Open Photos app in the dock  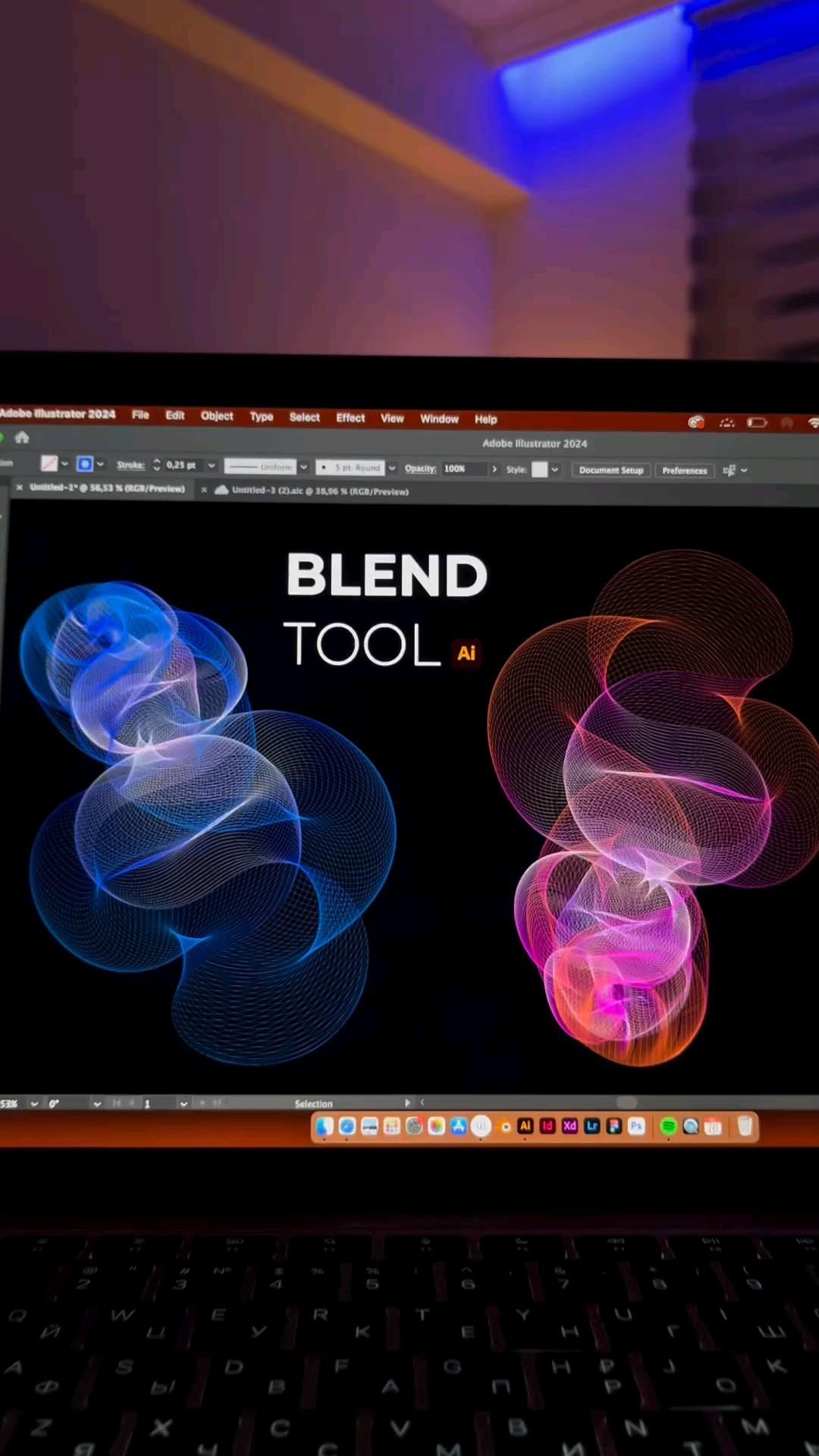436,1126
